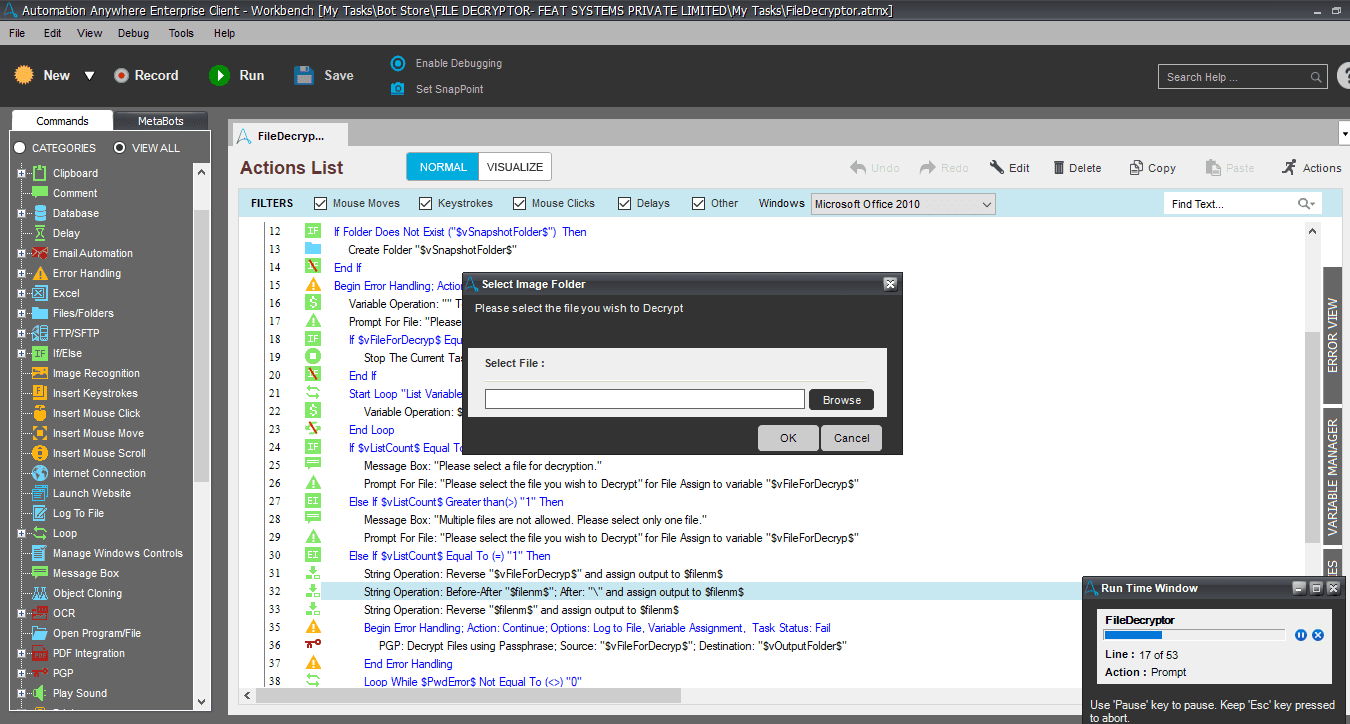The image size is (1350, 724).
Task: Select the Error Handling warning icon
Action: click(39, 273)
